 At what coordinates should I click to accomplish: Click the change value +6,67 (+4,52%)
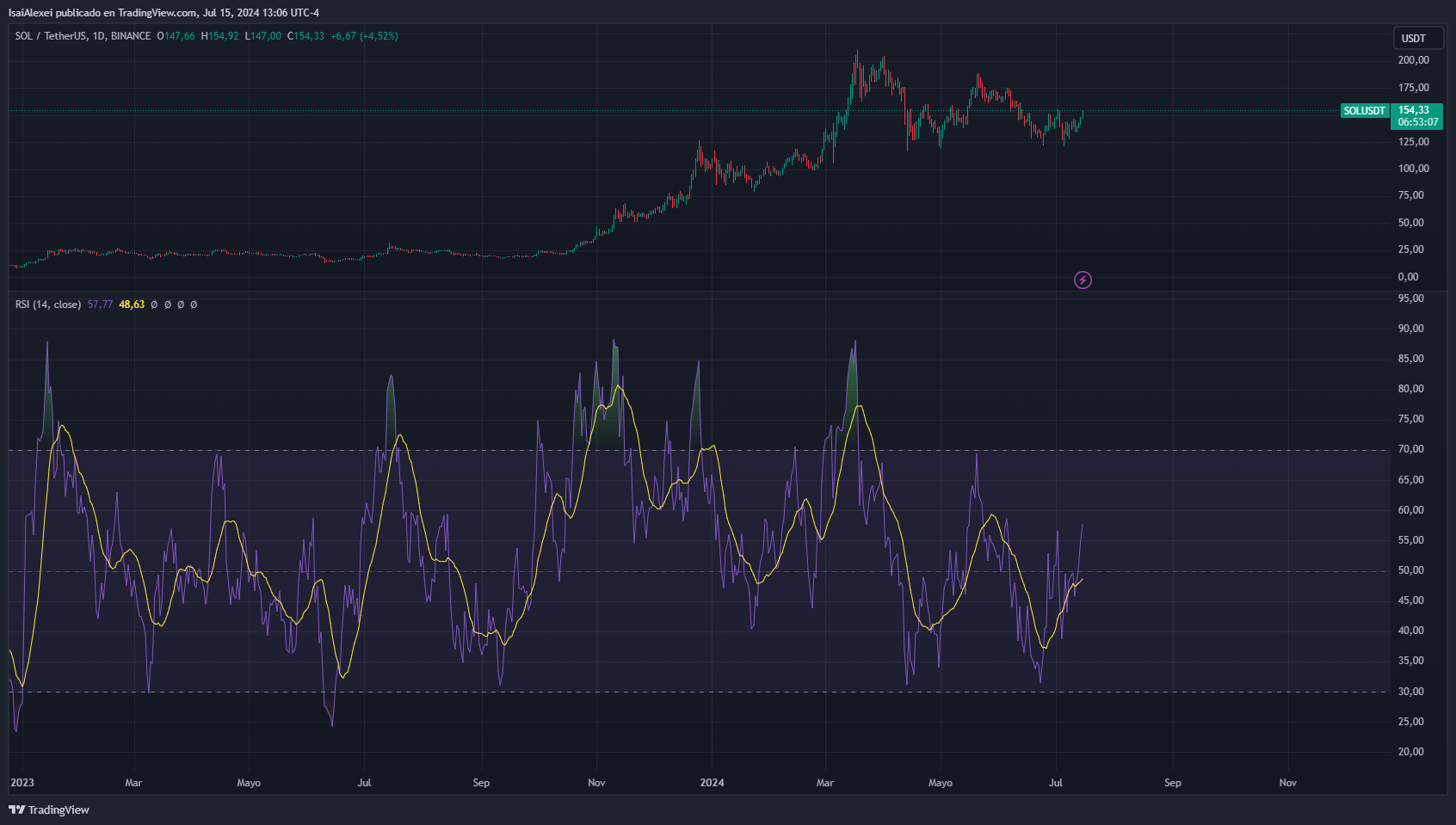point(364,36)
